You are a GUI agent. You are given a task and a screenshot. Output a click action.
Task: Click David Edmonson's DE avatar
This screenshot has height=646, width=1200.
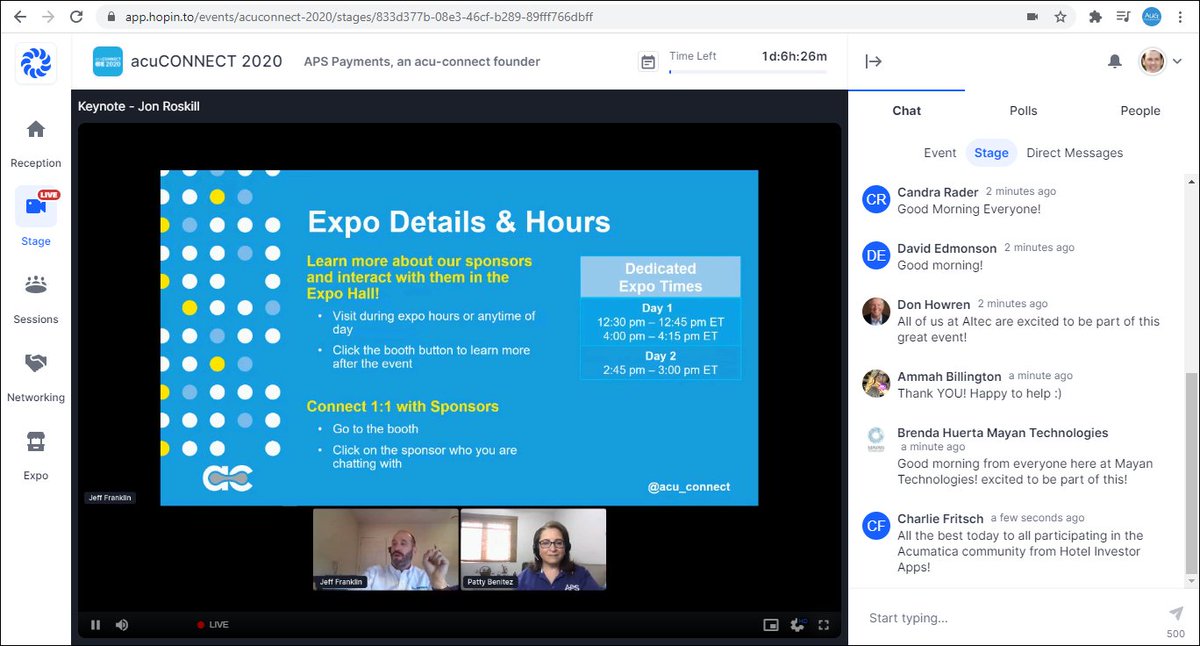[876, 255]
